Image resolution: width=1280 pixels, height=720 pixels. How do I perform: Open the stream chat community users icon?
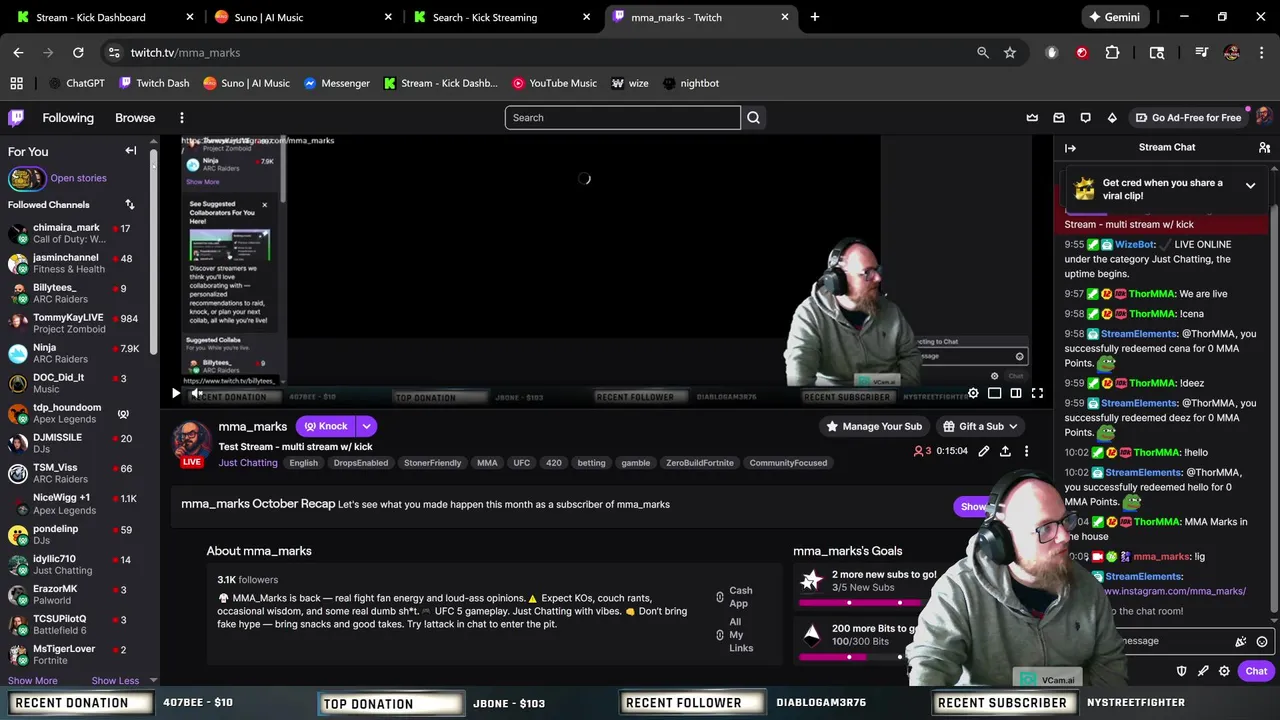pos(1264,147)
